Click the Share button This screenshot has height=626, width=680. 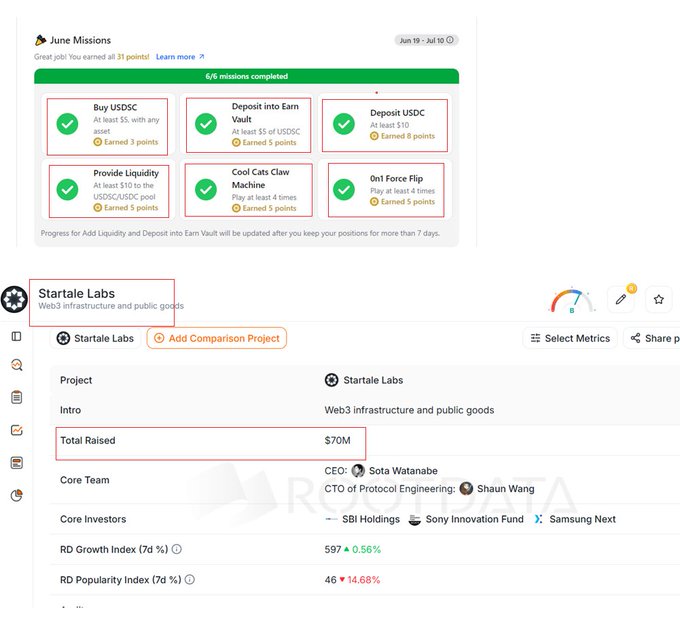click(x=653, y=338)
